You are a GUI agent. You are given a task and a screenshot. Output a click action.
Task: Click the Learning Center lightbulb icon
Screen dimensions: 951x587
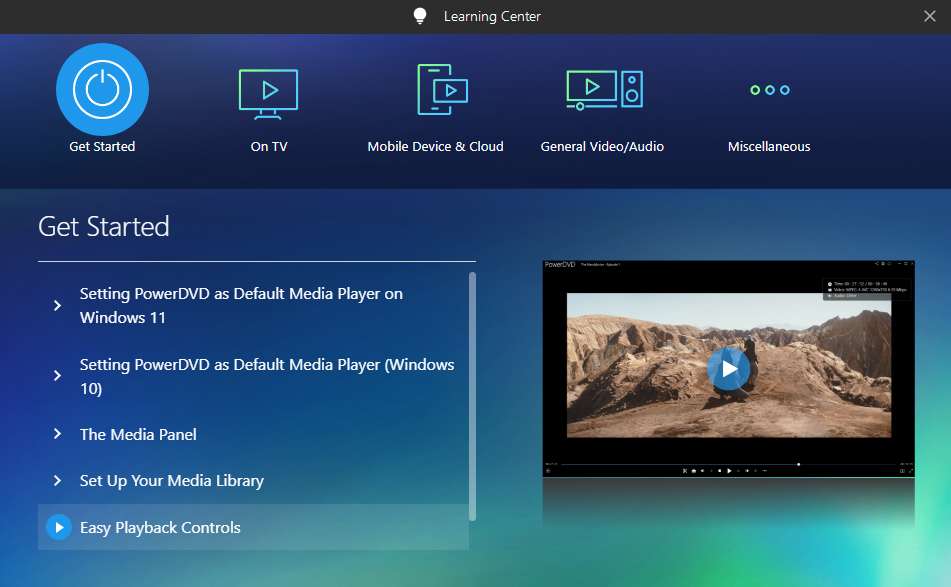pyautogui.click(x=420, y=16)
